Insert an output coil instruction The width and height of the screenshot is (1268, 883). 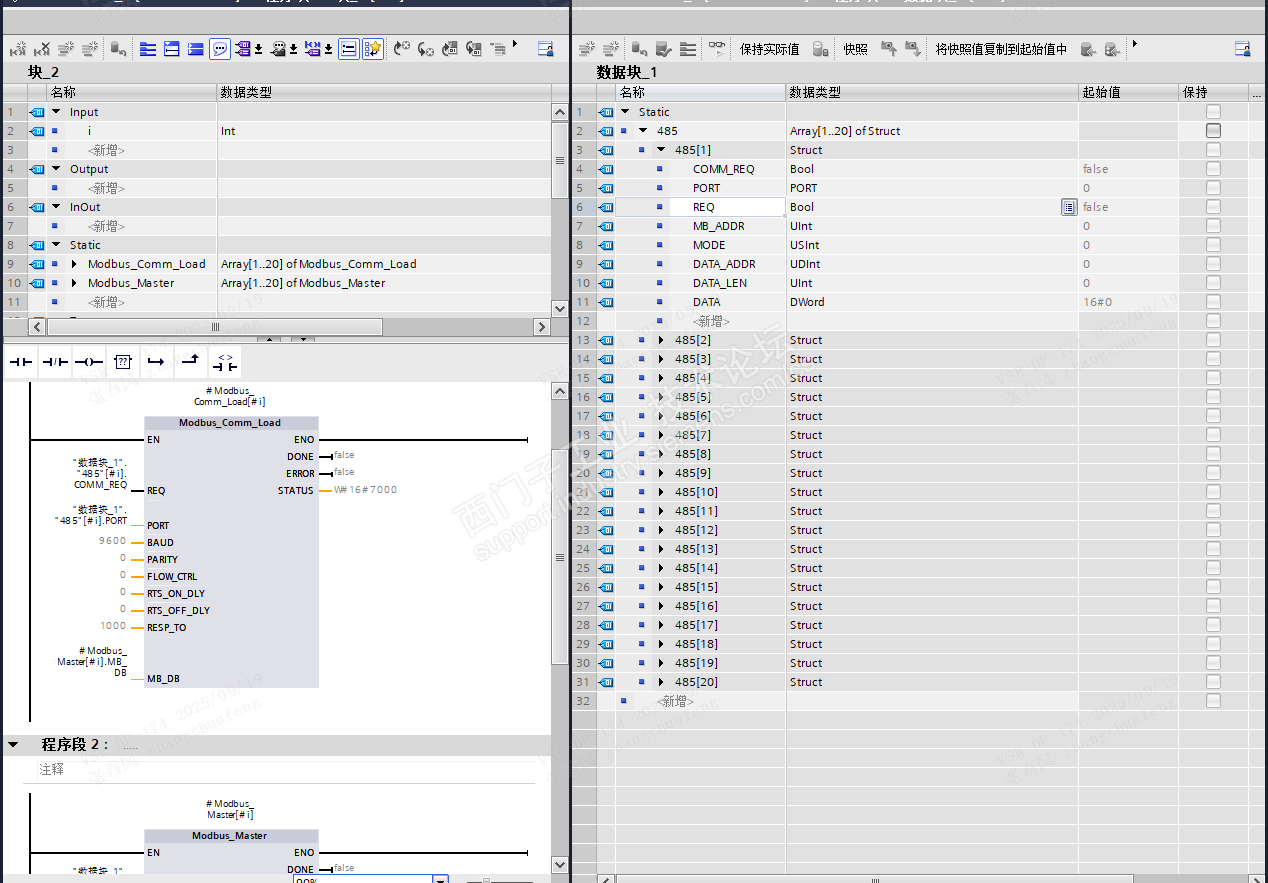point(88,362)
